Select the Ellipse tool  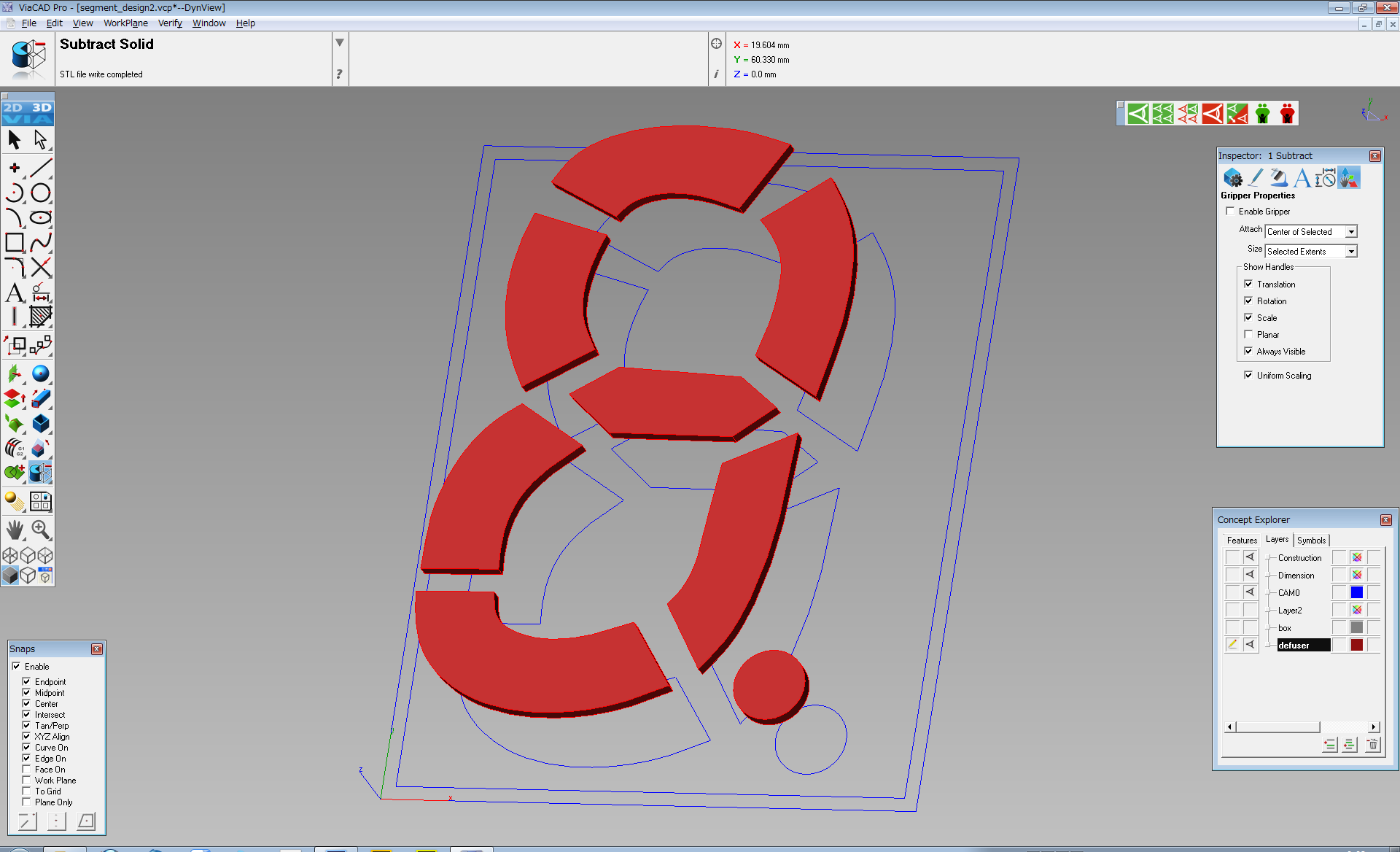[41, 217]
